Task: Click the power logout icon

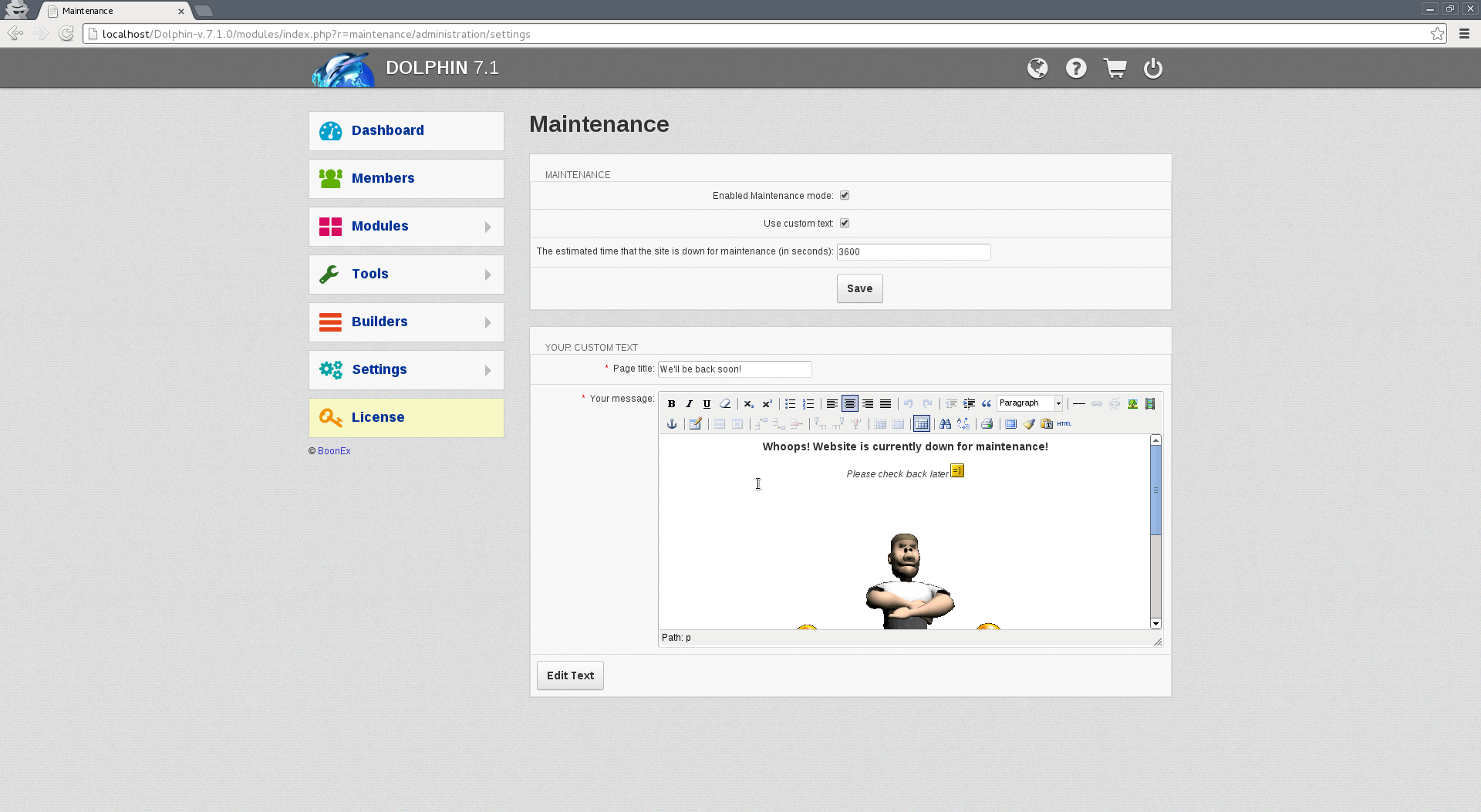Action: coord(1153,69)
